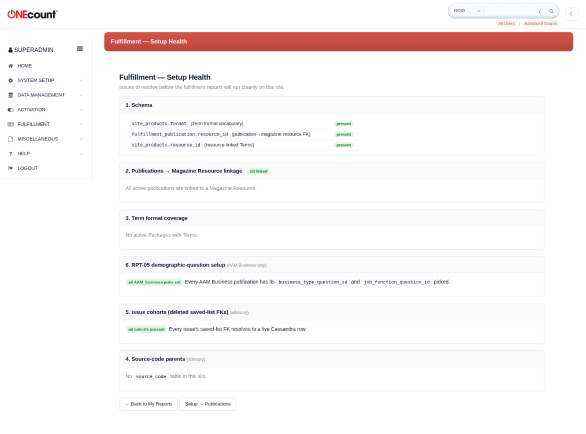Open the All Users link

click(506, 23)
